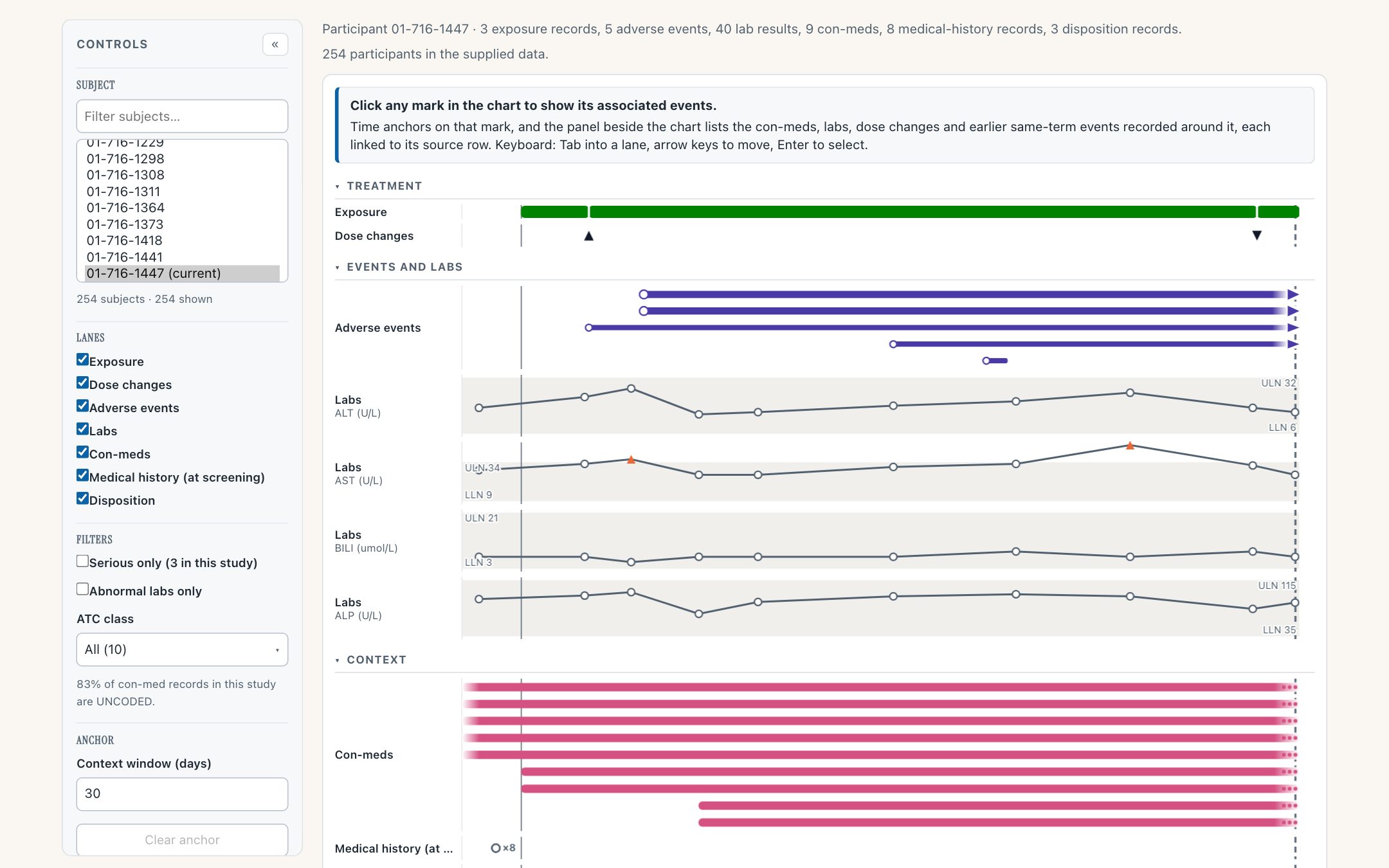Click the third adverse event purple bar
1389x868 pixels.
click(x=942, y=327)
